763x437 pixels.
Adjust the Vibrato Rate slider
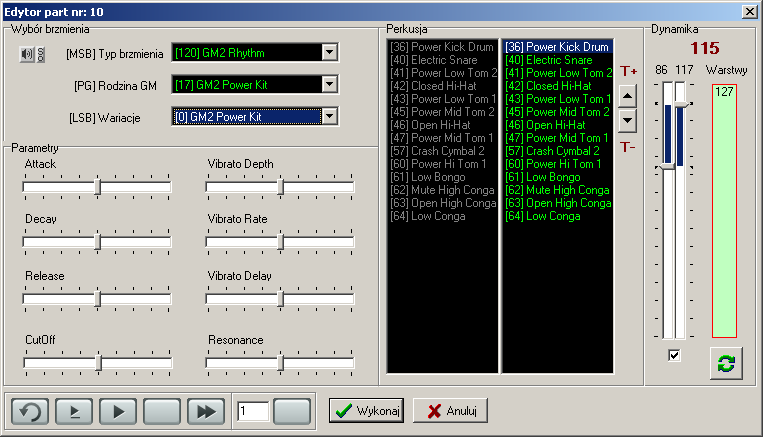tap(280, 242)
